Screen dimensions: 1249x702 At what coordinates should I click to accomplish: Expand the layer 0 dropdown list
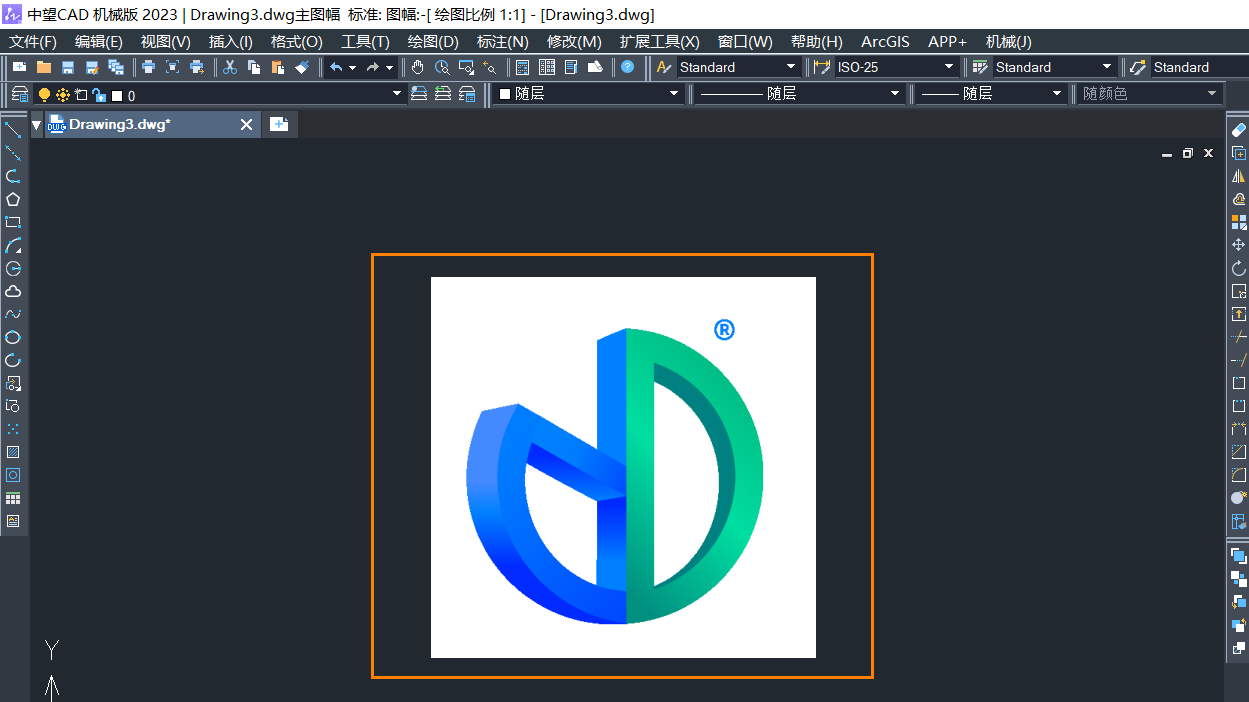(398, 94)
